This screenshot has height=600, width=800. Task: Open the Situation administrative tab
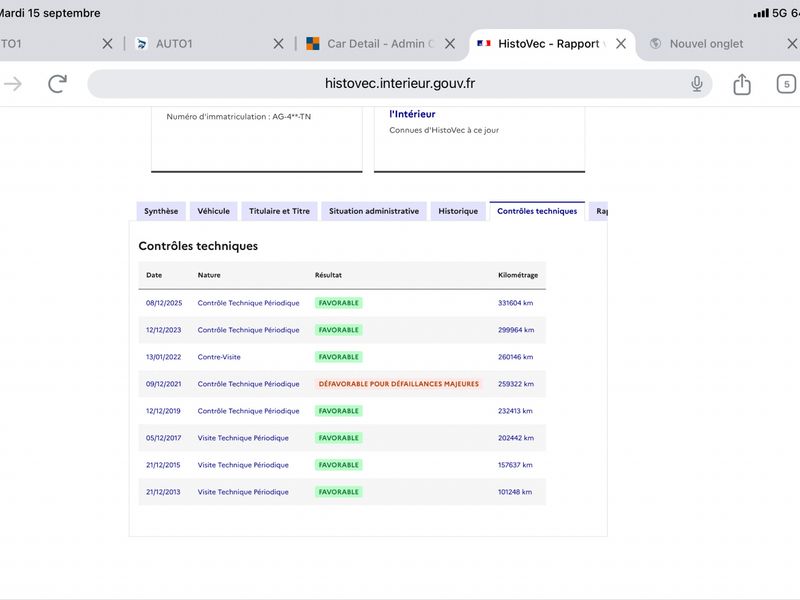coord(373,211)
